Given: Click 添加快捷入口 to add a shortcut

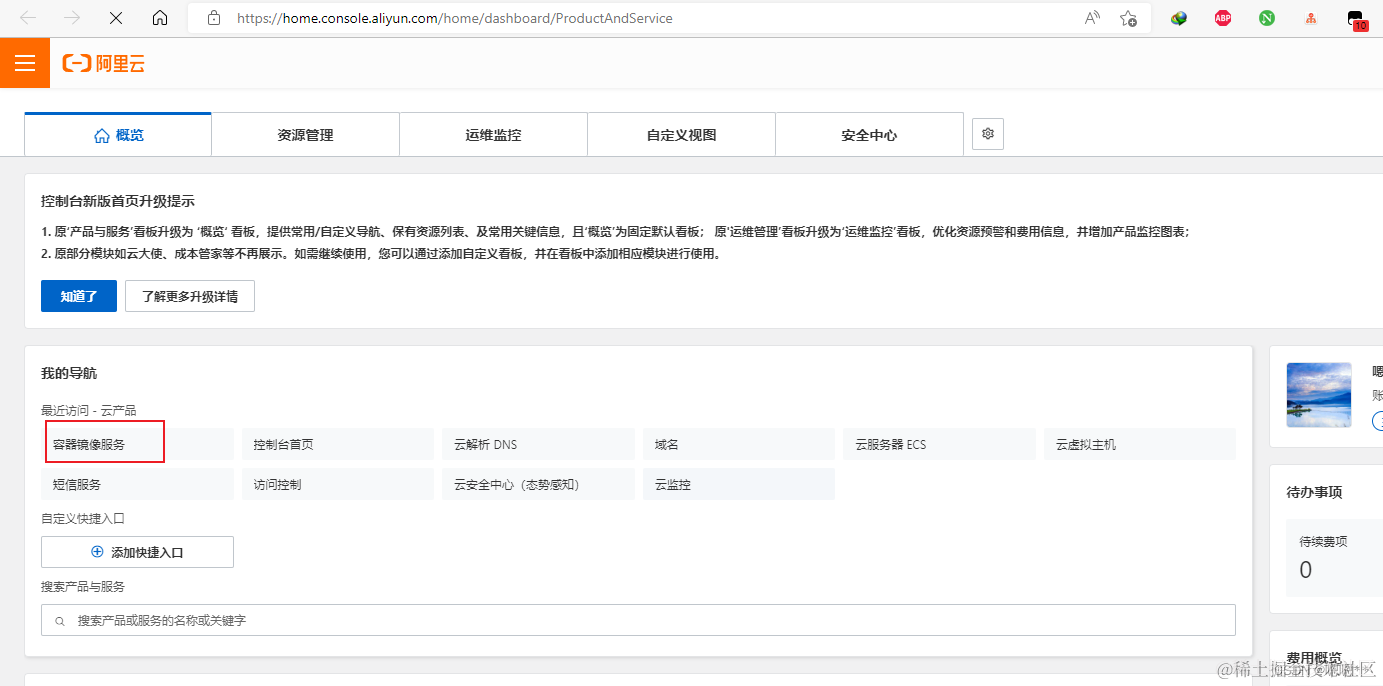Looking at the screenshot, I should (137, 551).
